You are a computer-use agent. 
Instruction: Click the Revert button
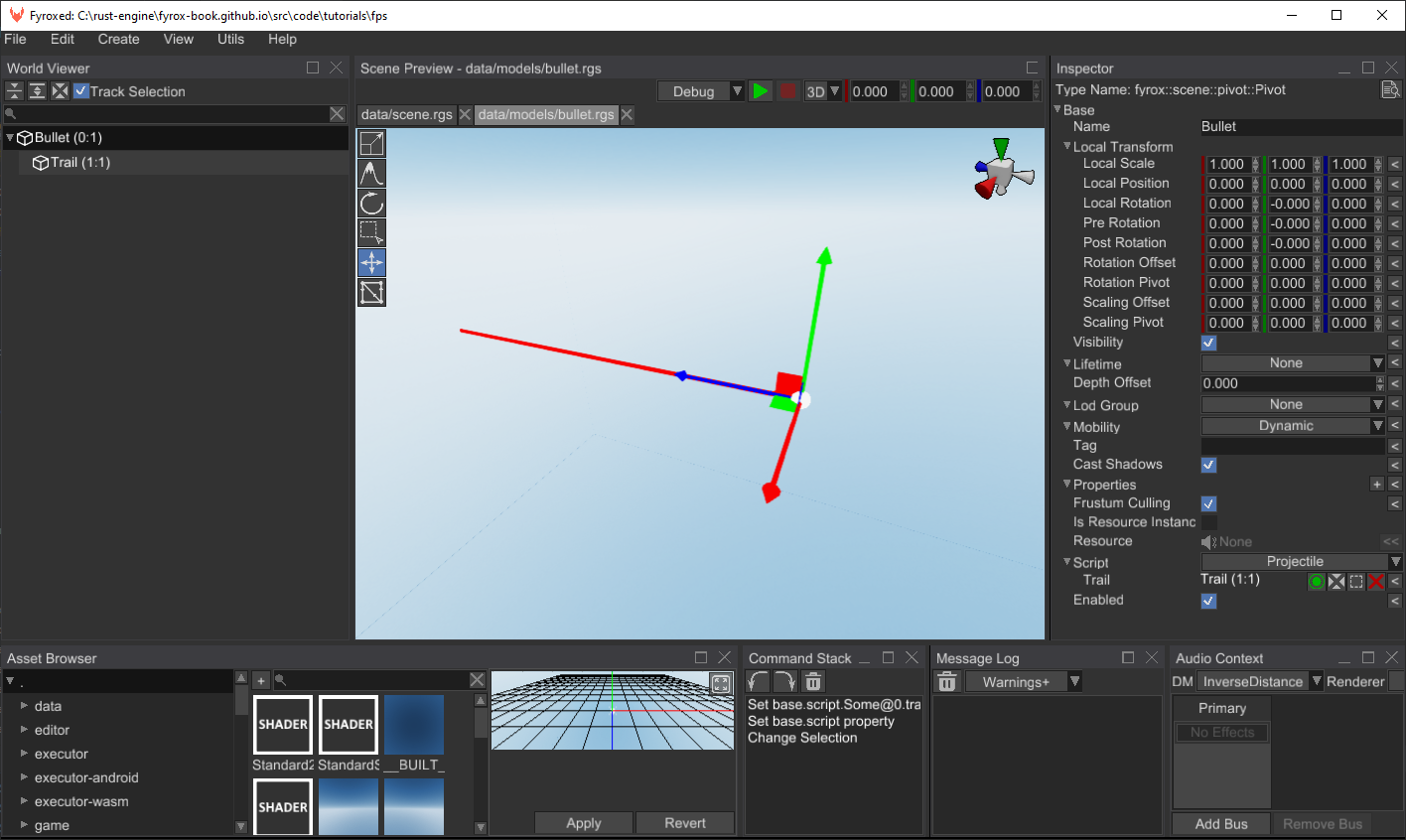(685, 823)
